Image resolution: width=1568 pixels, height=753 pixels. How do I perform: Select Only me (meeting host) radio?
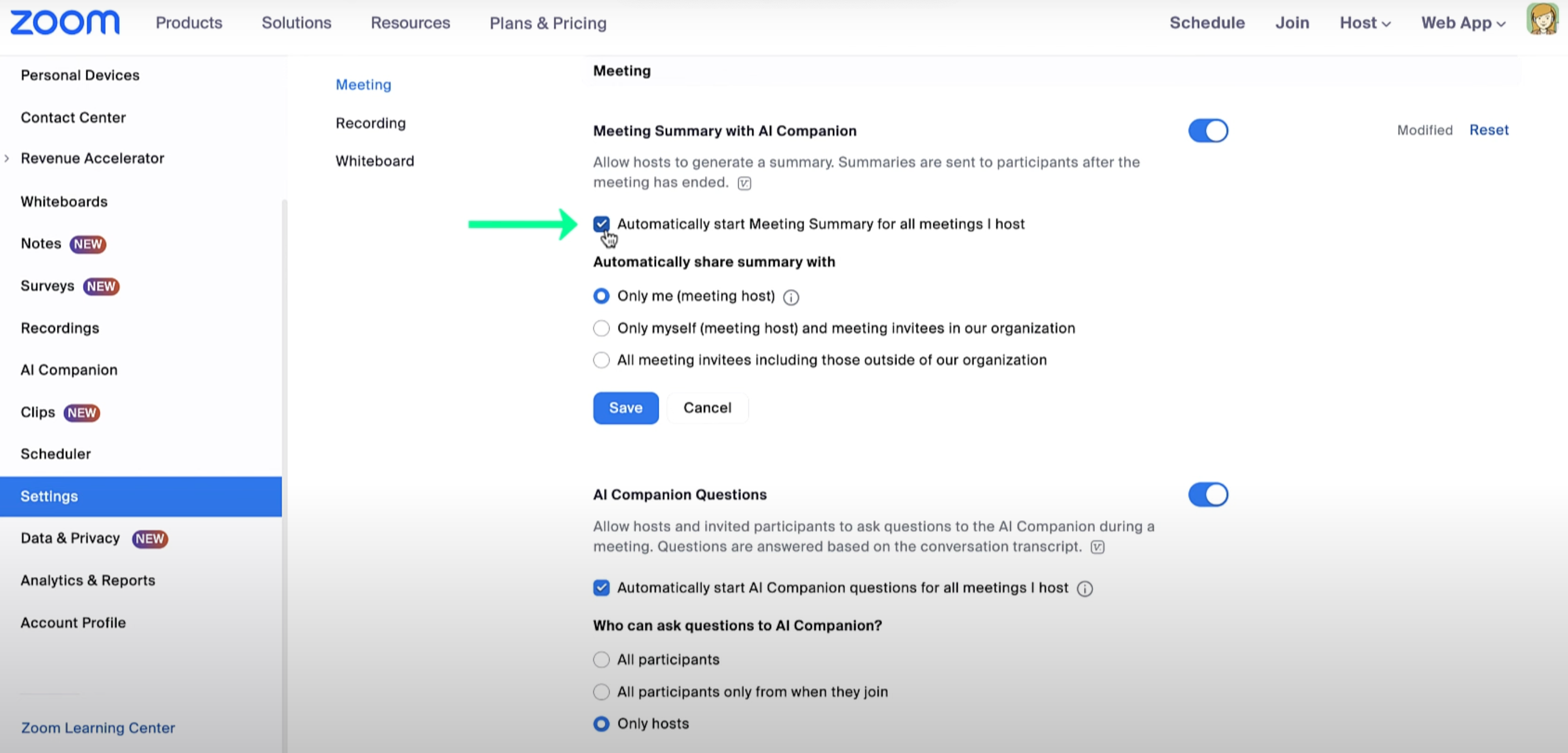(601, 296)
